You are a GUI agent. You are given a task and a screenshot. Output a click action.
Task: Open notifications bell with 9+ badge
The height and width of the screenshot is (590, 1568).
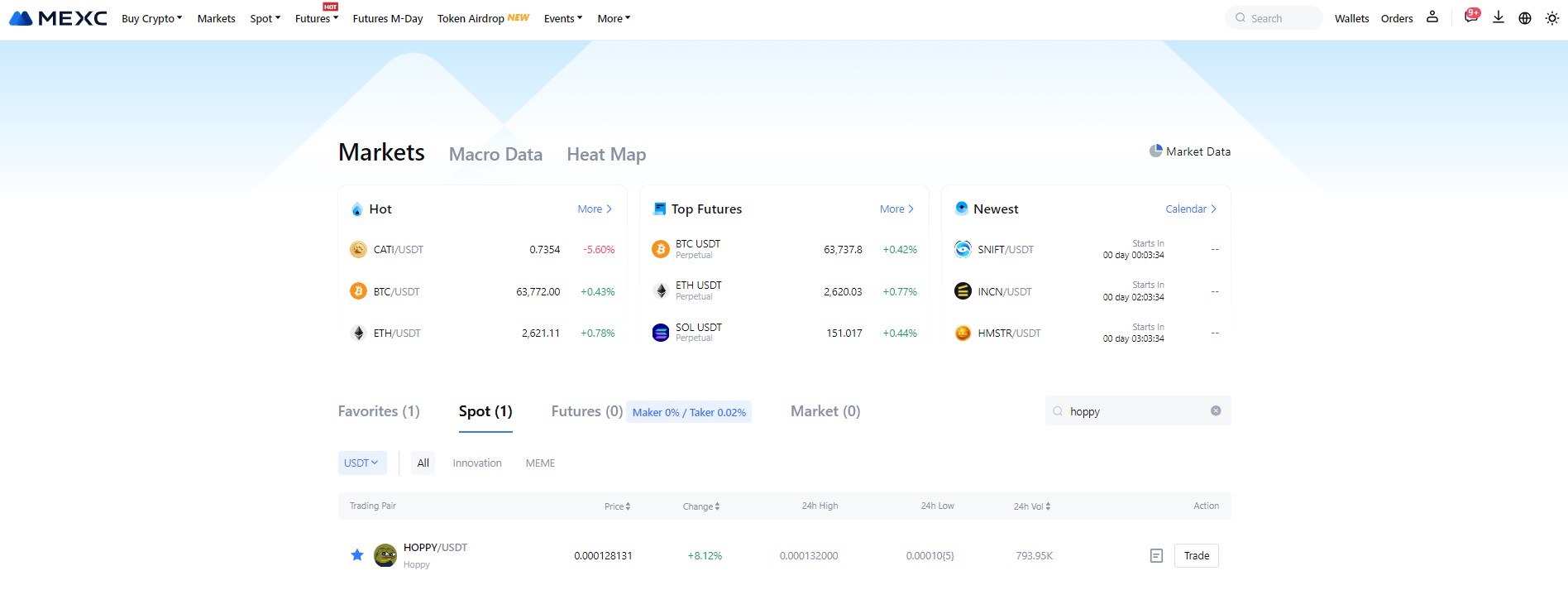click(1470, 17)
